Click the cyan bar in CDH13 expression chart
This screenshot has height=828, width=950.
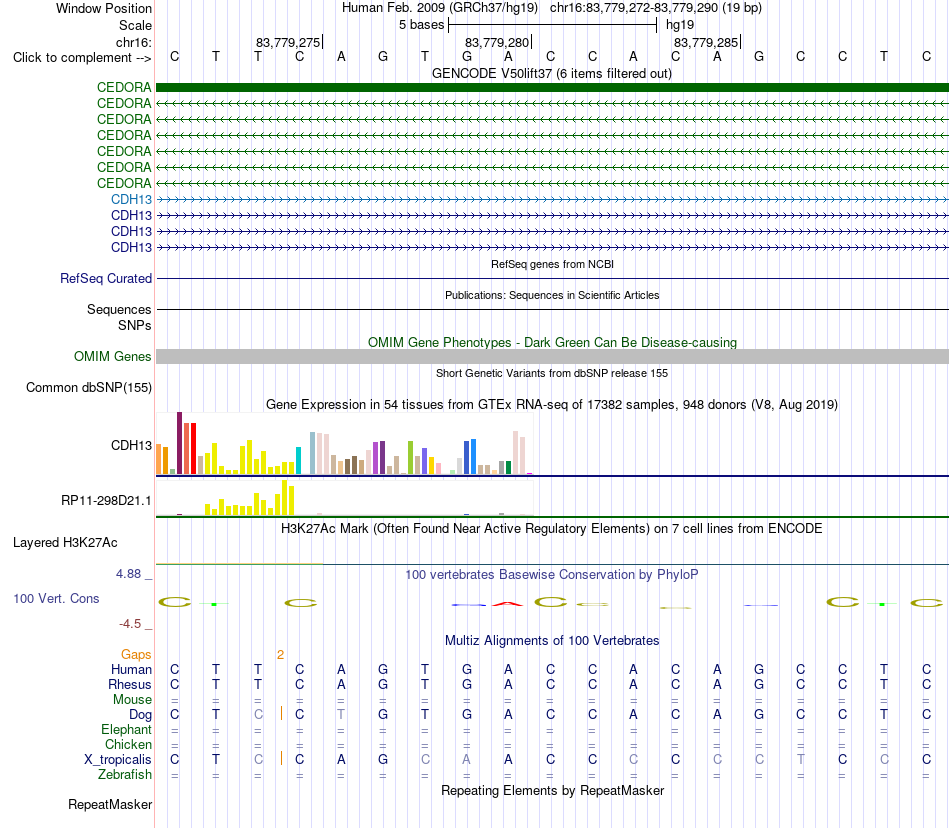pos(298,460)
